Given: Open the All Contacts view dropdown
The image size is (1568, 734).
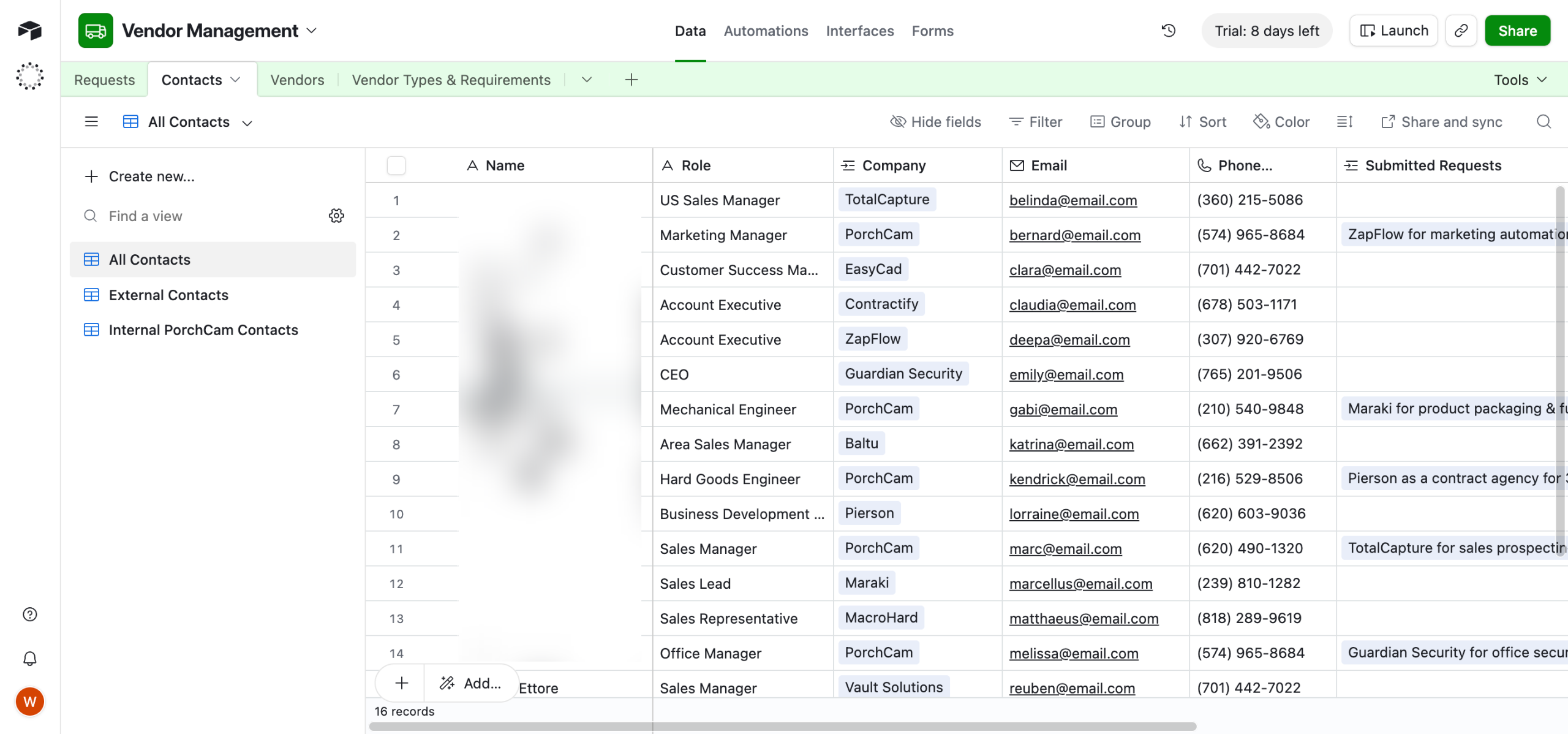Looking at the screenshot, I should point(247,123).
